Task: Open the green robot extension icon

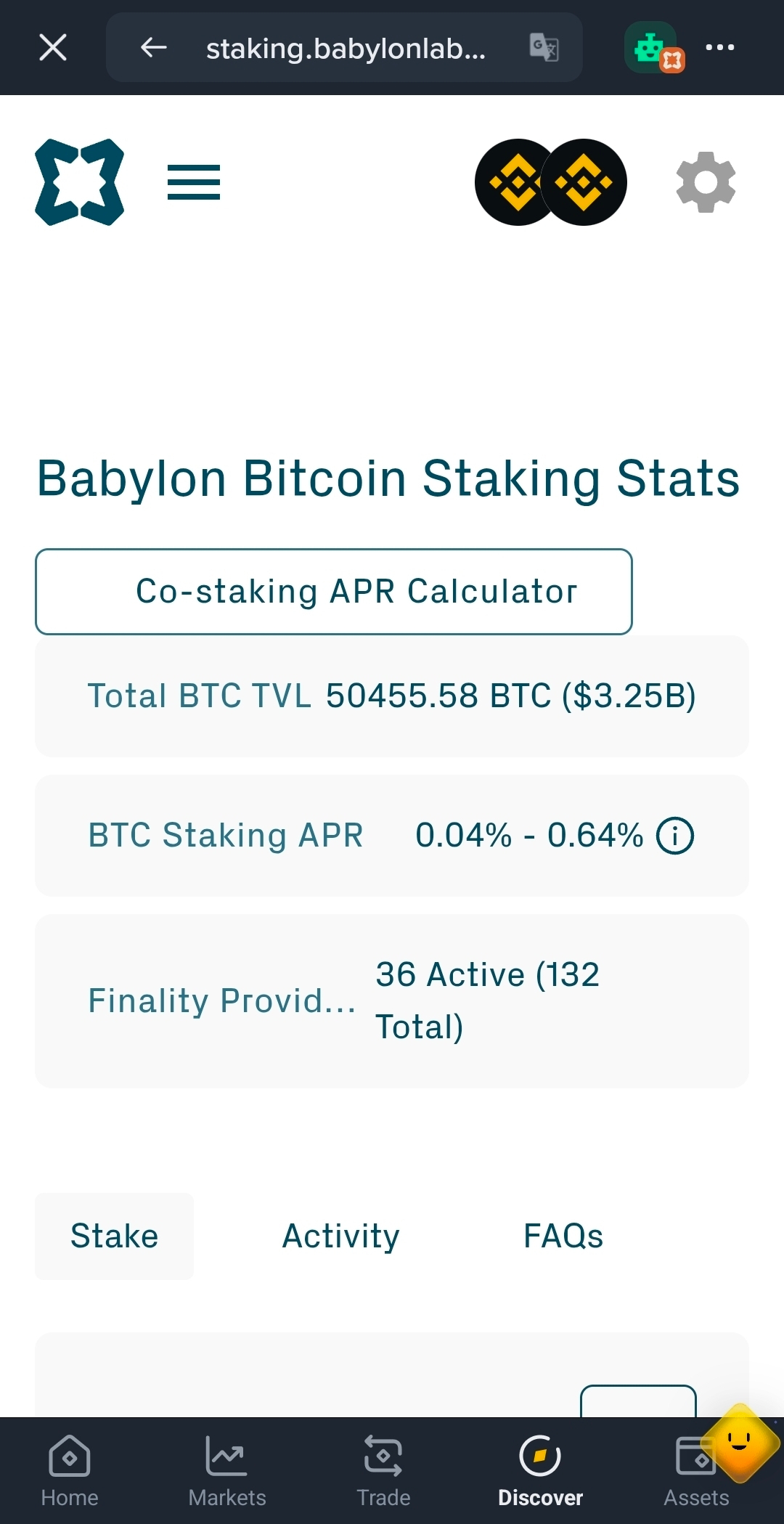Action: point(654,48)
